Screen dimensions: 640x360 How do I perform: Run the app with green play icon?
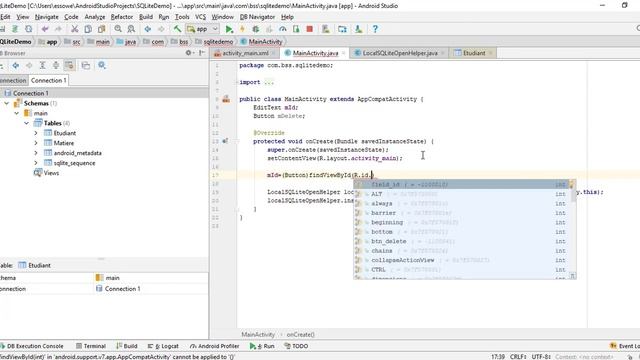[229, 29]
